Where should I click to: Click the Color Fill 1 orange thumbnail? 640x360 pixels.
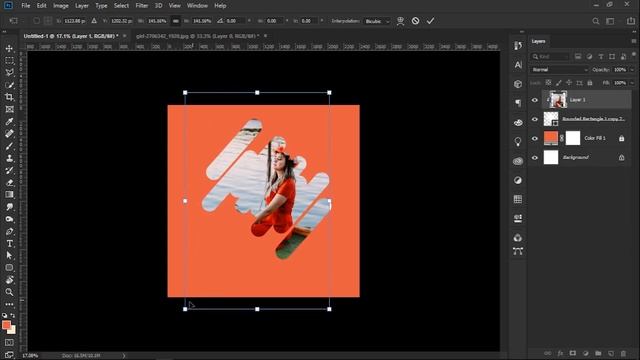[x=551, y=138]
